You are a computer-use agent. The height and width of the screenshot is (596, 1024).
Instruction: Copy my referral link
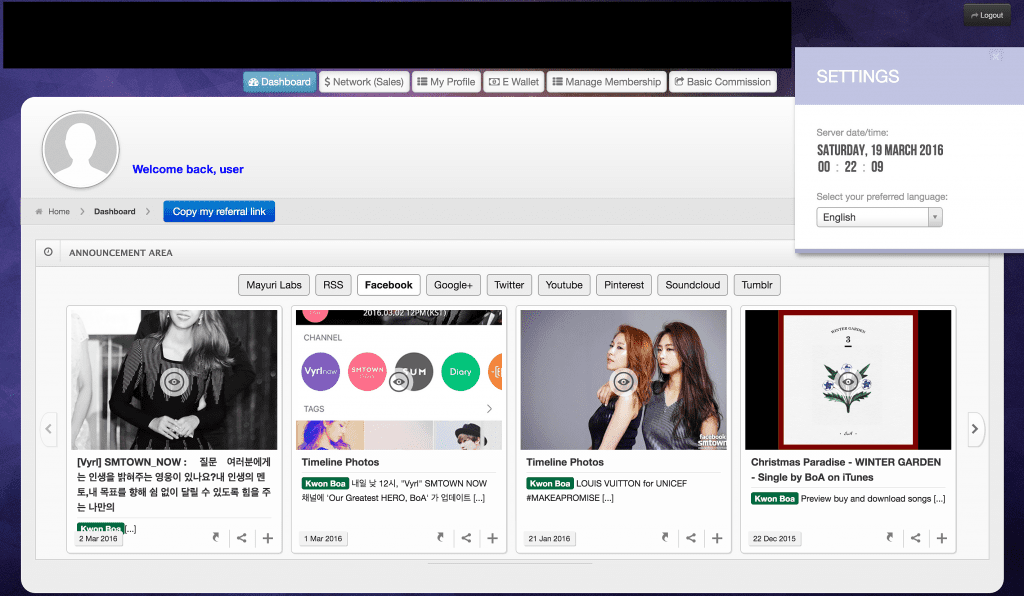[x=219, y=212]
